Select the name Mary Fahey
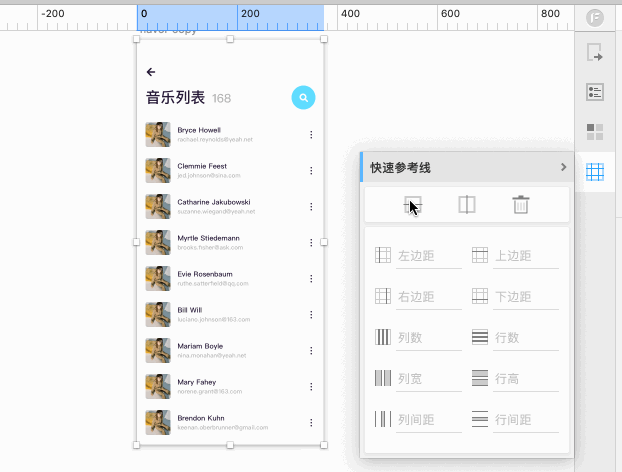 [x=197, y=382]
